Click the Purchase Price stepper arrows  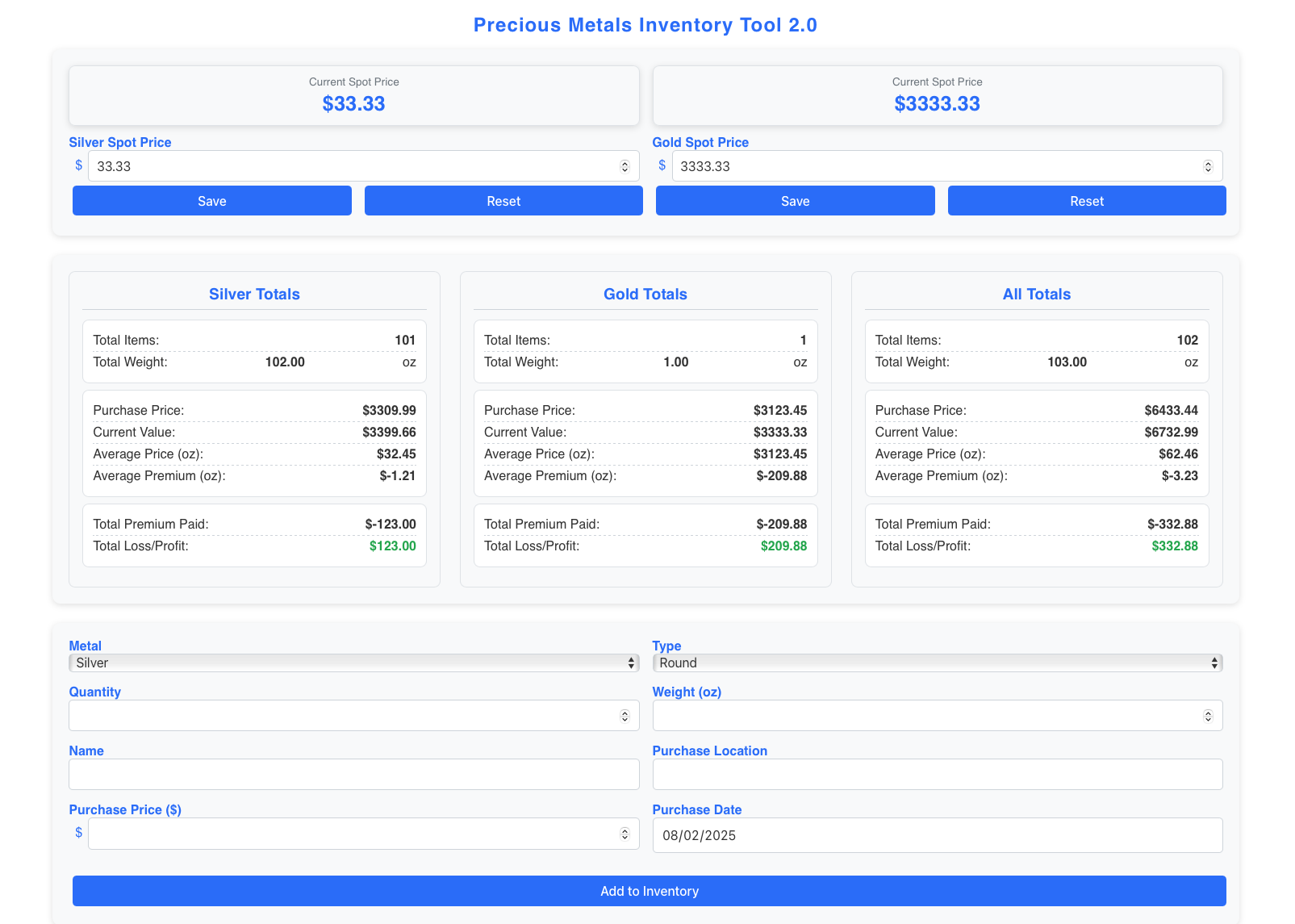click(625, 834)
